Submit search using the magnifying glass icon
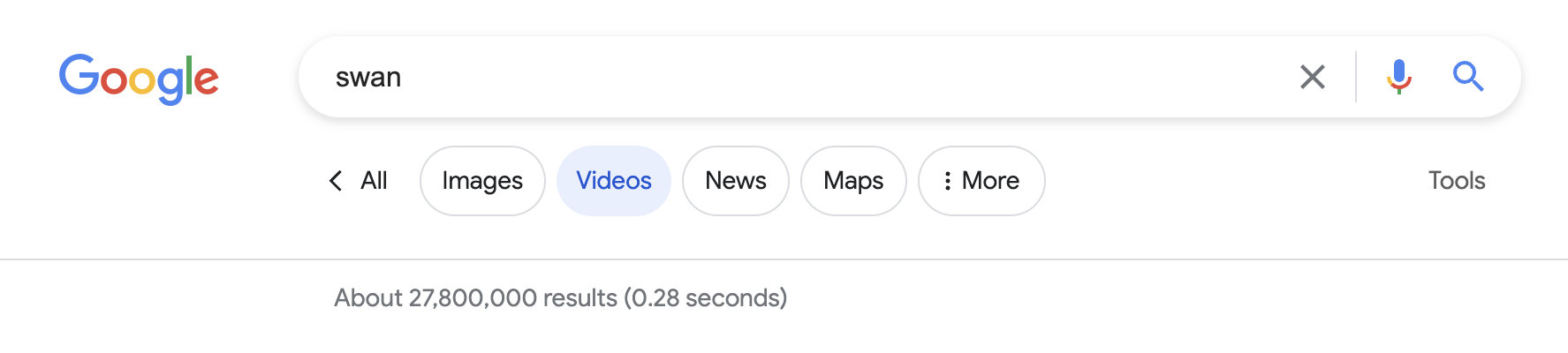 coord(1468,77)
